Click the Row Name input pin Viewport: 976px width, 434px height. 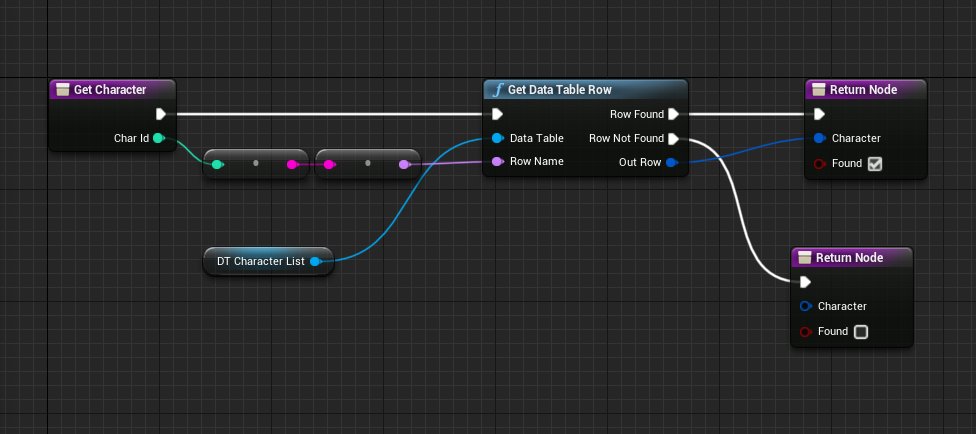(497, 161)
